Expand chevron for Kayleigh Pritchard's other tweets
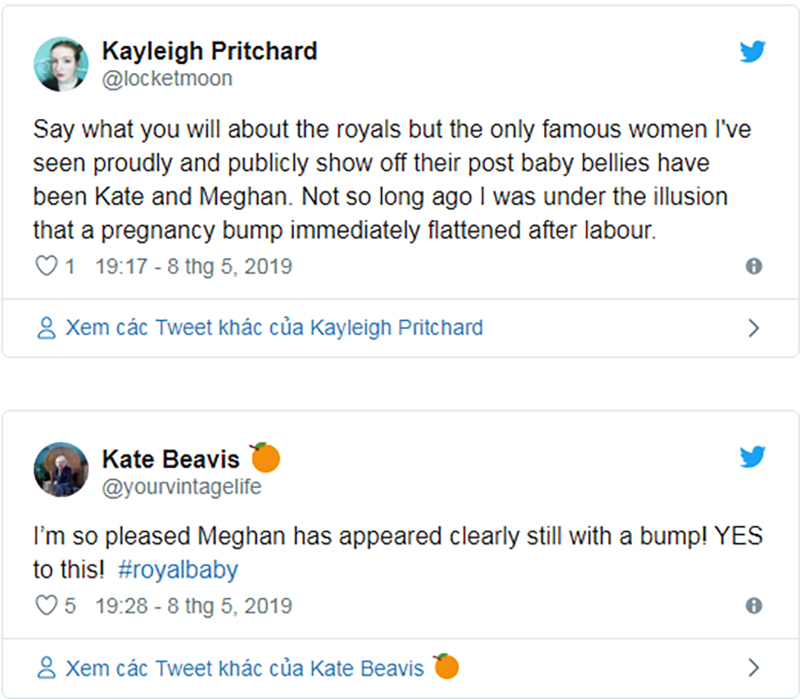Viewport: 800px width, 699px height. pos(754,327)
